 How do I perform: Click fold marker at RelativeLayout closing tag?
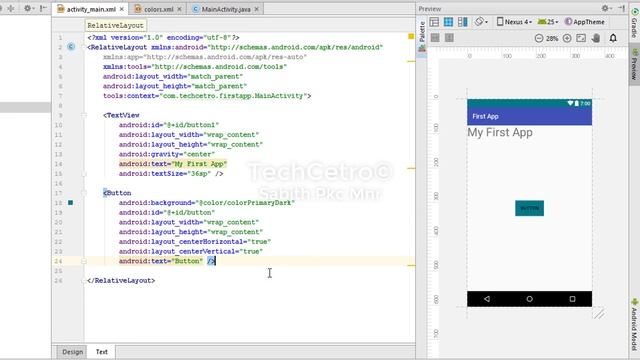coord(84,281)
